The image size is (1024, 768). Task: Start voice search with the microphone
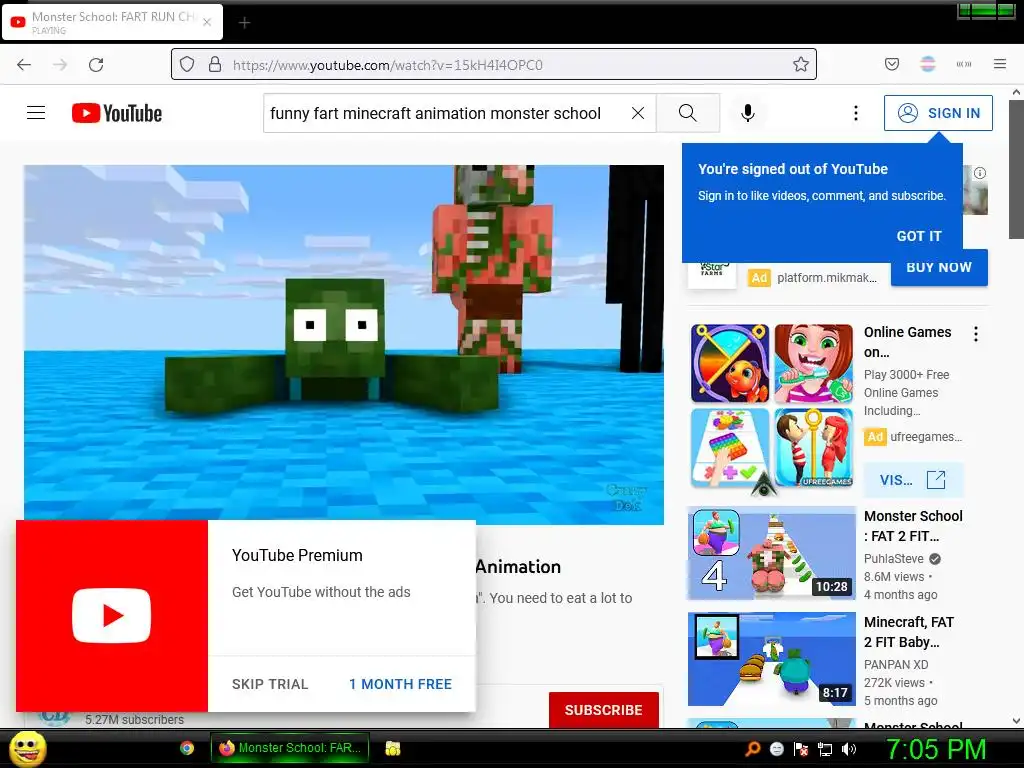pos(748,113)
